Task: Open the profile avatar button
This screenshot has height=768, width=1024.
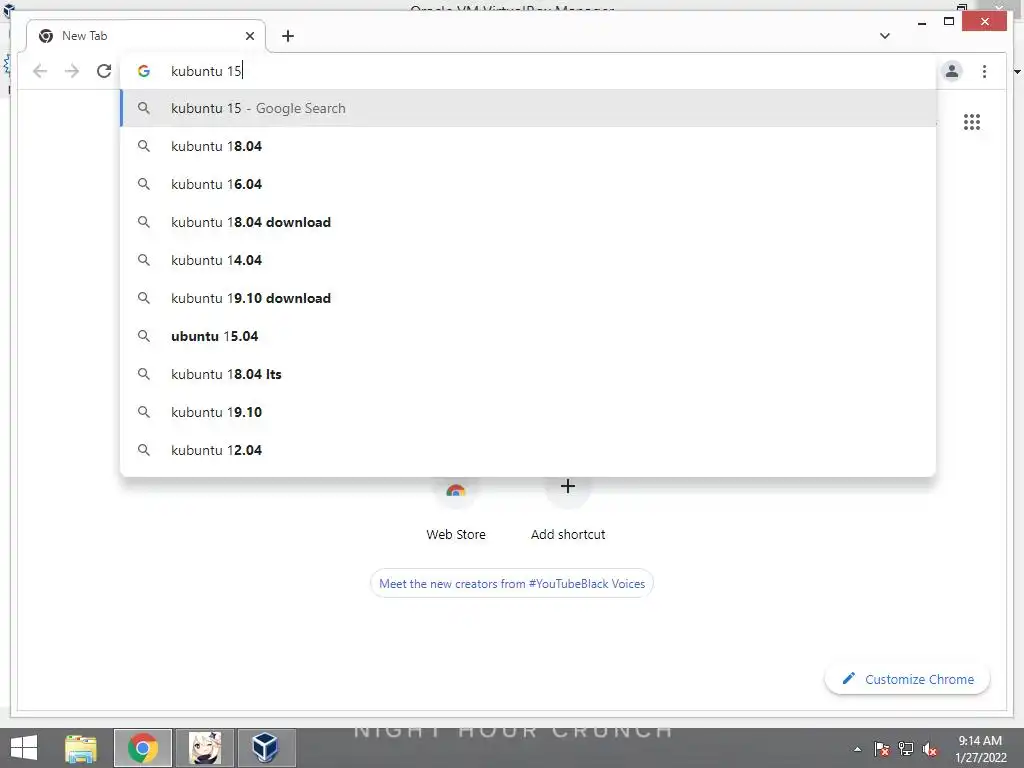Action: [x=952, y=71]
